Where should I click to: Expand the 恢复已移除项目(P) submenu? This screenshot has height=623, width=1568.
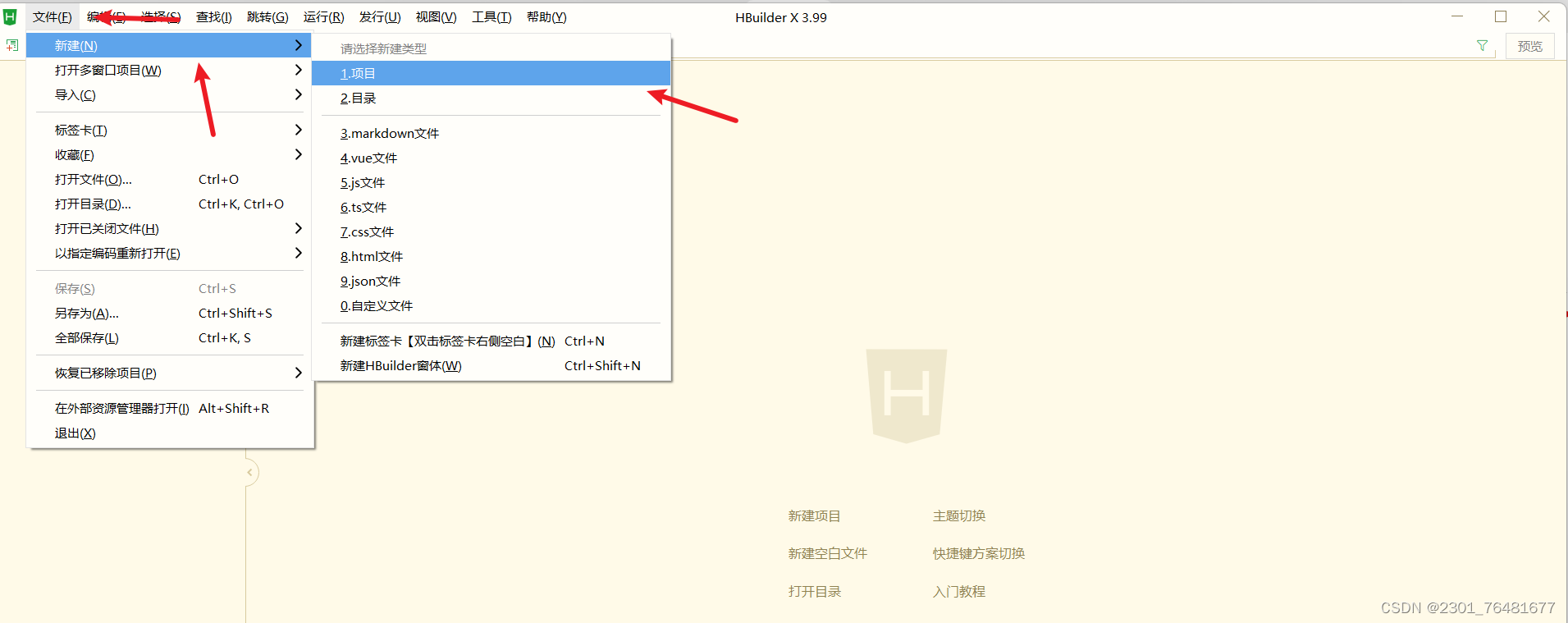[169, 373]
